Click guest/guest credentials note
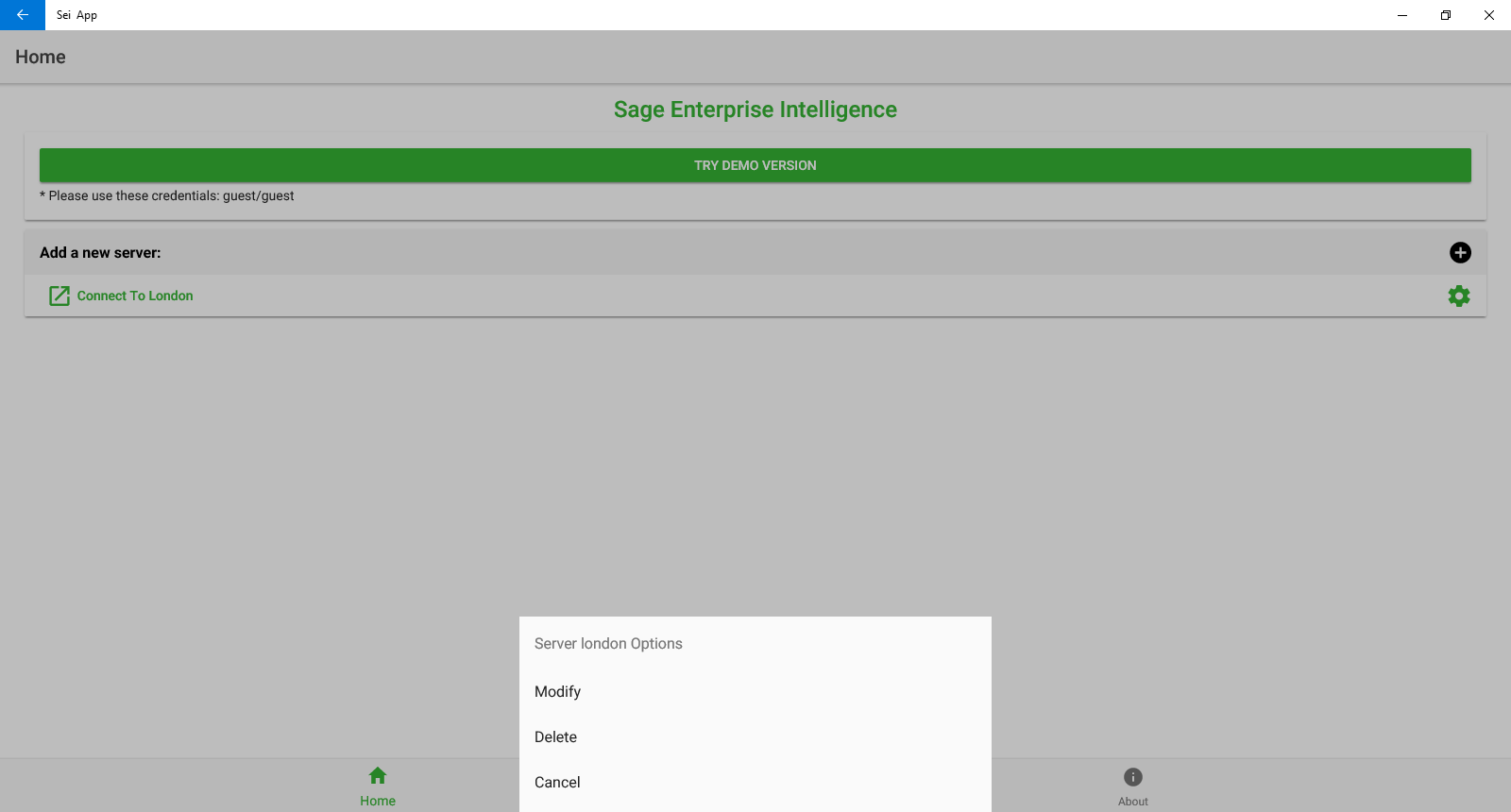 click(x=167, y=195)
